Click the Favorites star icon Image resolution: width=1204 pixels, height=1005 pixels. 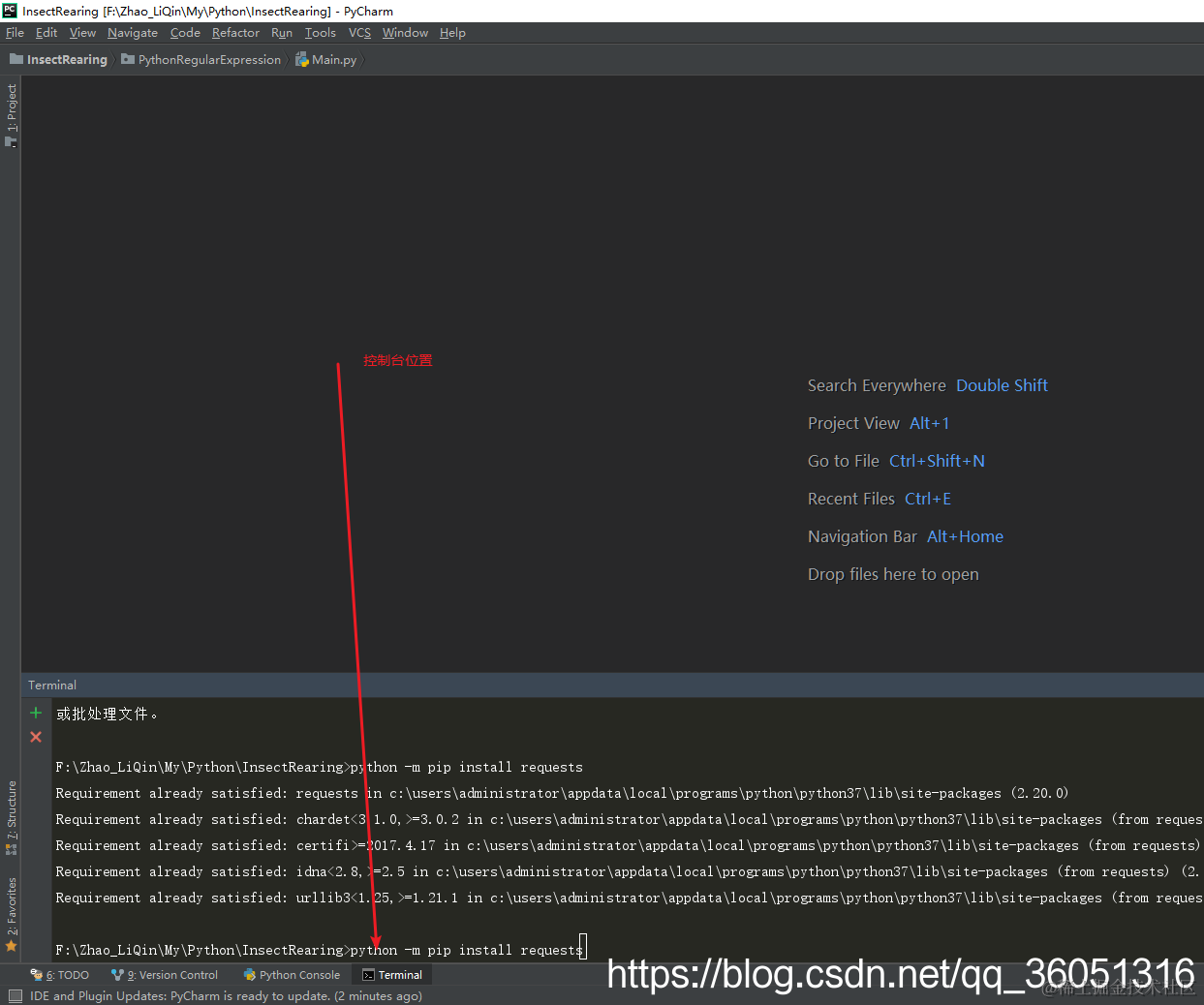pos(11,946)
